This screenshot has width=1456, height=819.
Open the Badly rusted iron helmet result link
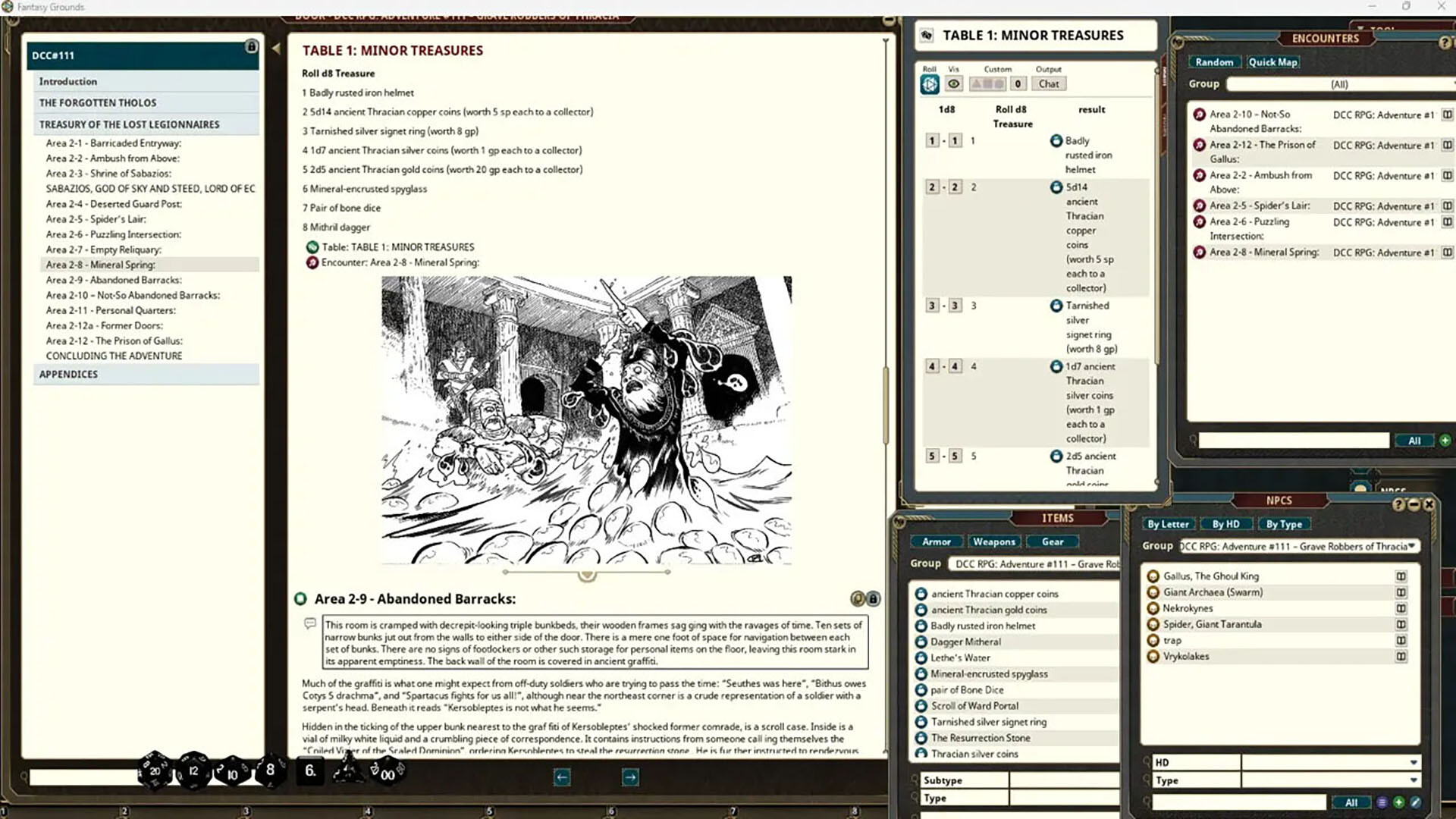[1056, 141]
